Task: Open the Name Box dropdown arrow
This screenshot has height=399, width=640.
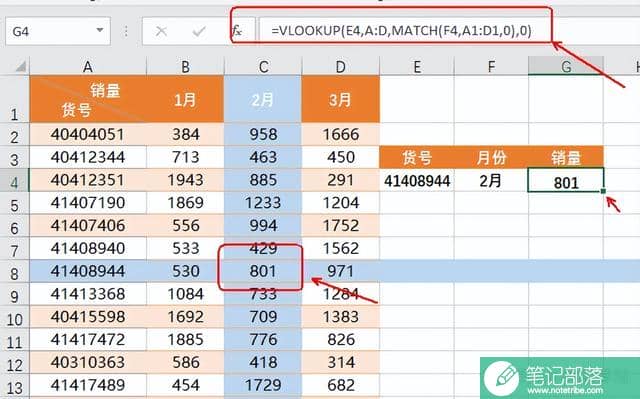Action: [x=99, y=31]
